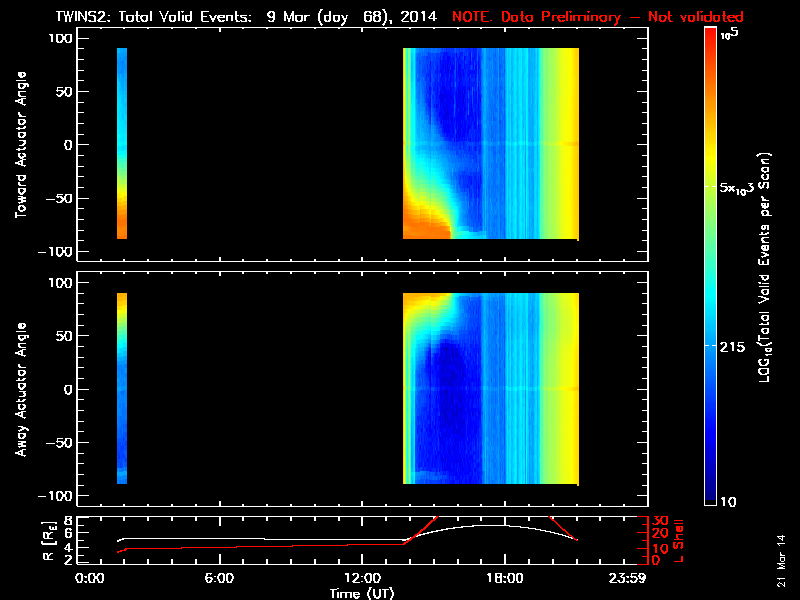
Task: Click the 5x10³ color bar label
Action: click(x=743, y=187)
